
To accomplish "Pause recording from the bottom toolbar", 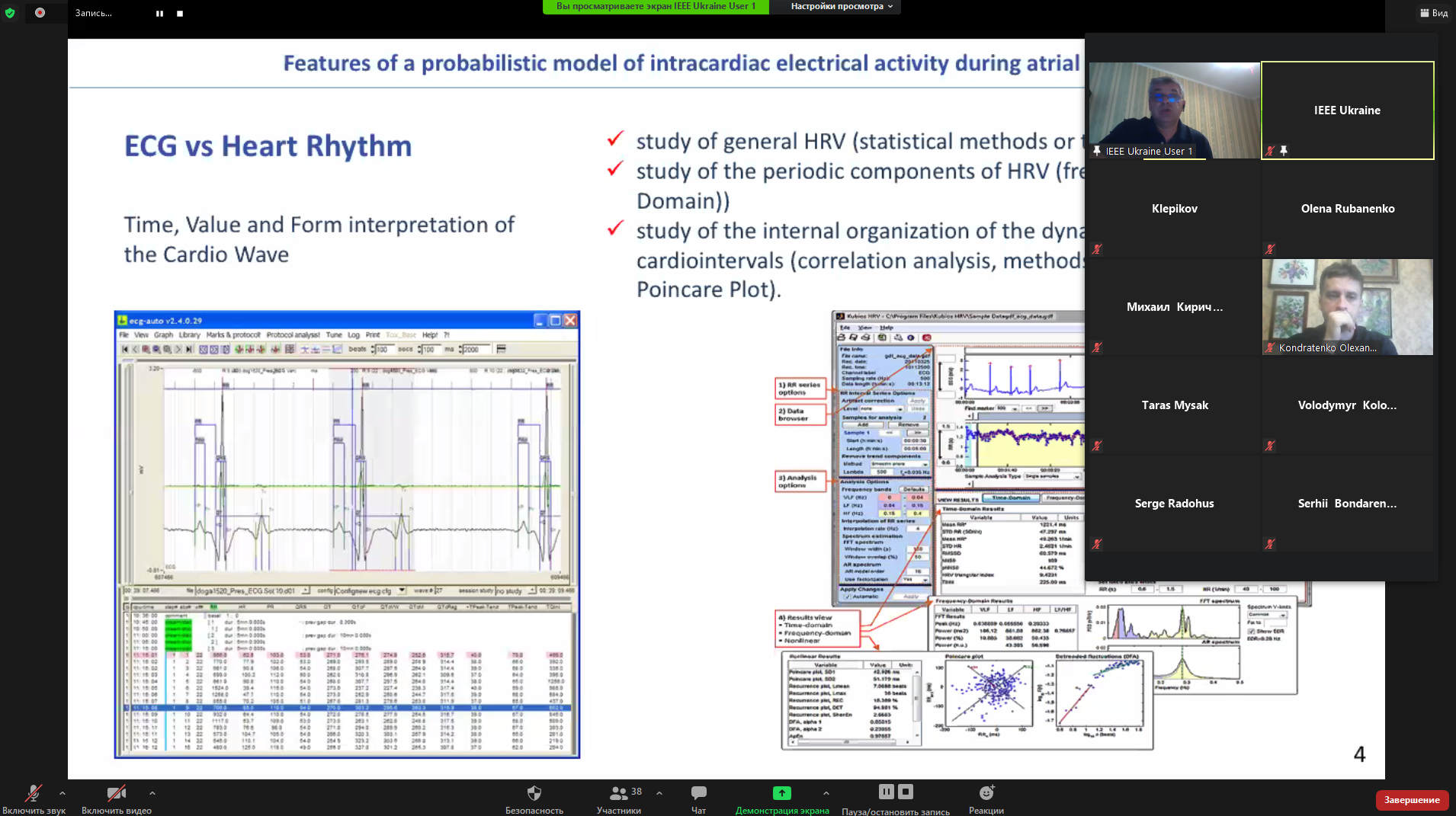I will pyautogui.click(x=886, y=792).
